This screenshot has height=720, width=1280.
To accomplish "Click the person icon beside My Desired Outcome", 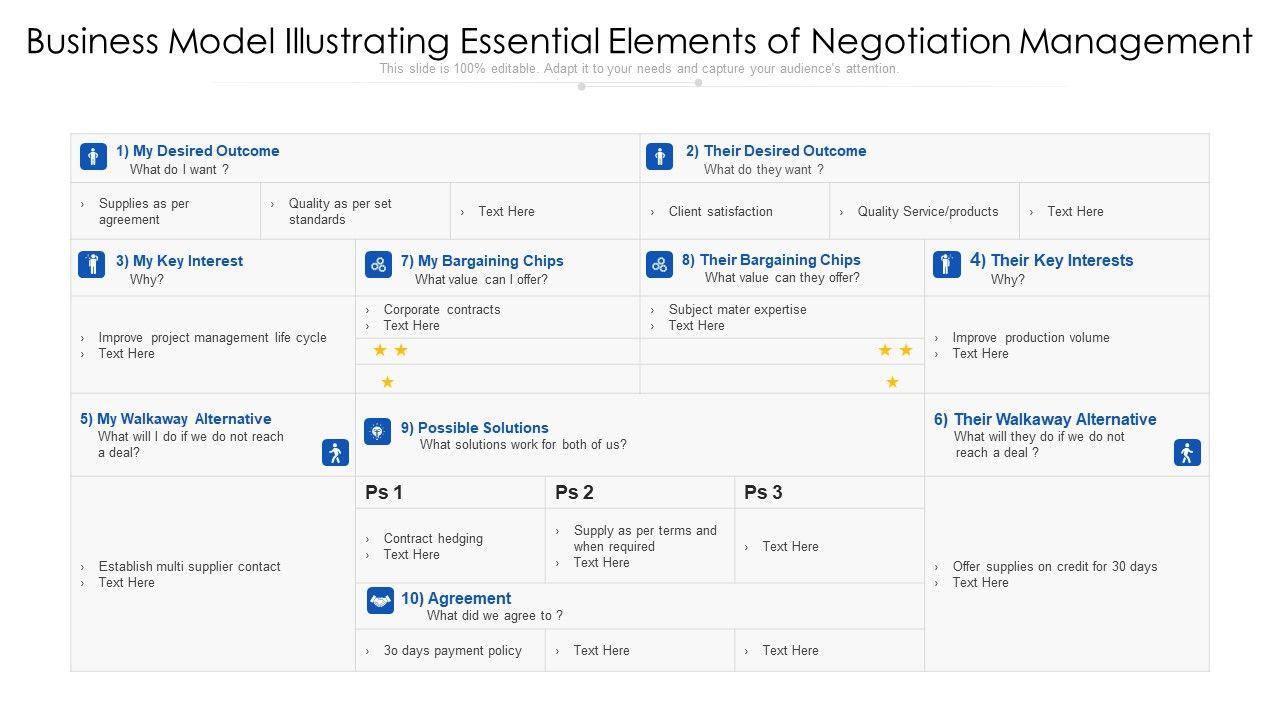I will [93, 157].
